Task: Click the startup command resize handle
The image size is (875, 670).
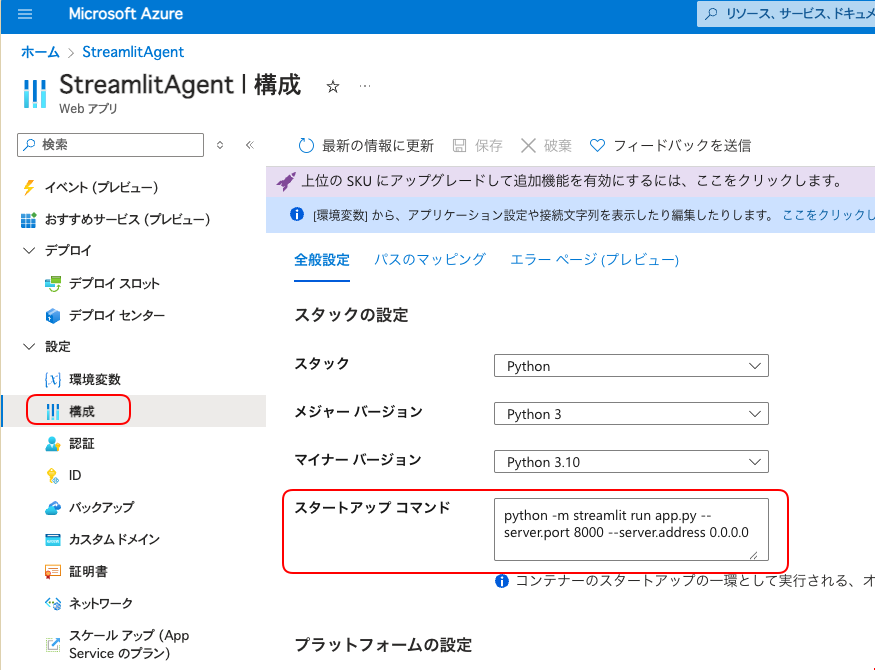Action: pyautogui.click(x=754, y=555)
